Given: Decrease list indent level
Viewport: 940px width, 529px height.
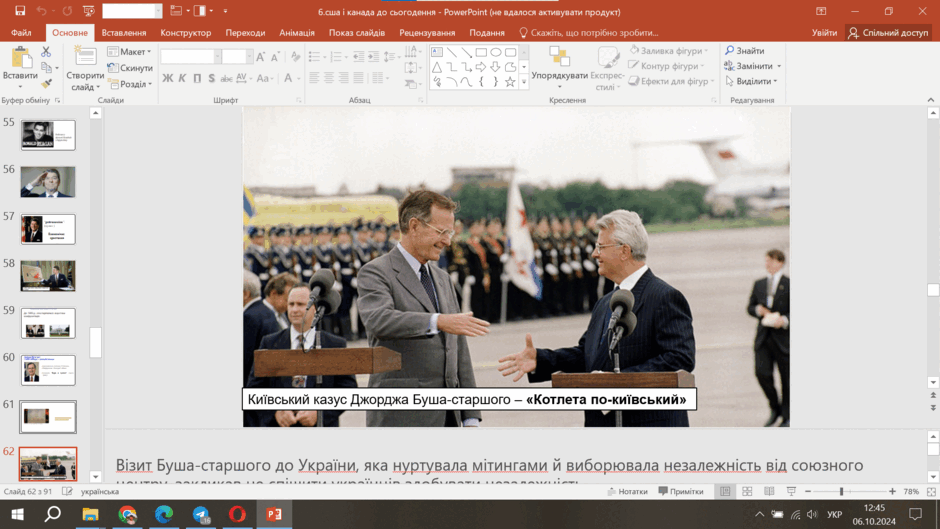Looking at the screenshot, I should [x=358, y=57].
